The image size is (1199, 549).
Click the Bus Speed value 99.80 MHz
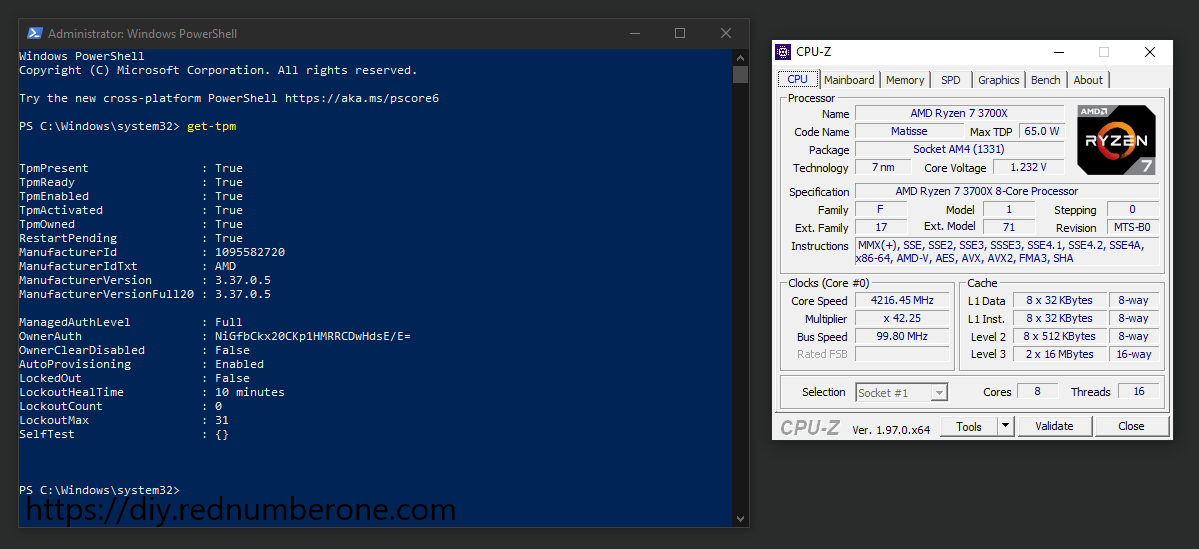902,336
